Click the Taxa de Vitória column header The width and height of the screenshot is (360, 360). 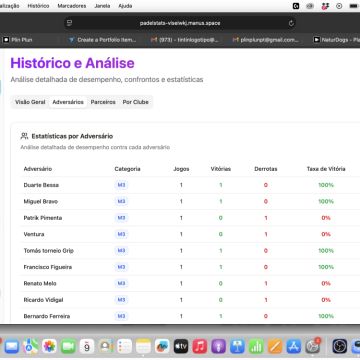(326, 169)
